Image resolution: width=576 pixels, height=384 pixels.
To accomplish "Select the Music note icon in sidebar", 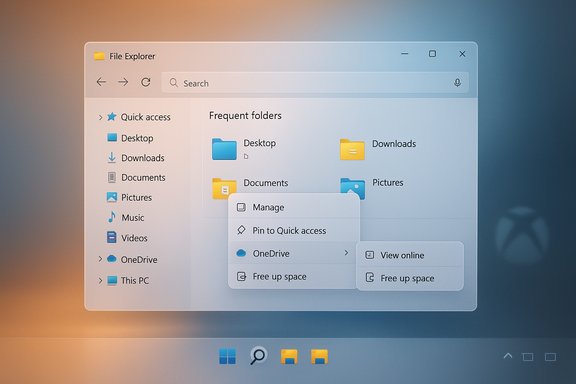I will tap(112, 217).
